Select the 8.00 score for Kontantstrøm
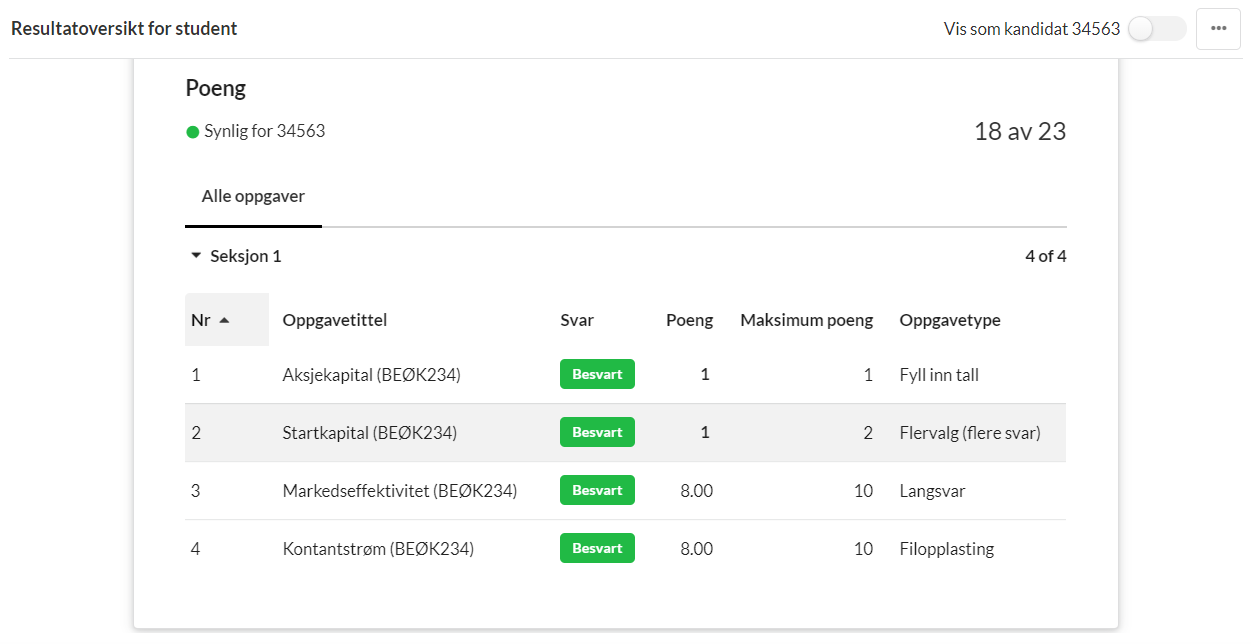This screenshot has width=1251, height=644. point(697,549)
